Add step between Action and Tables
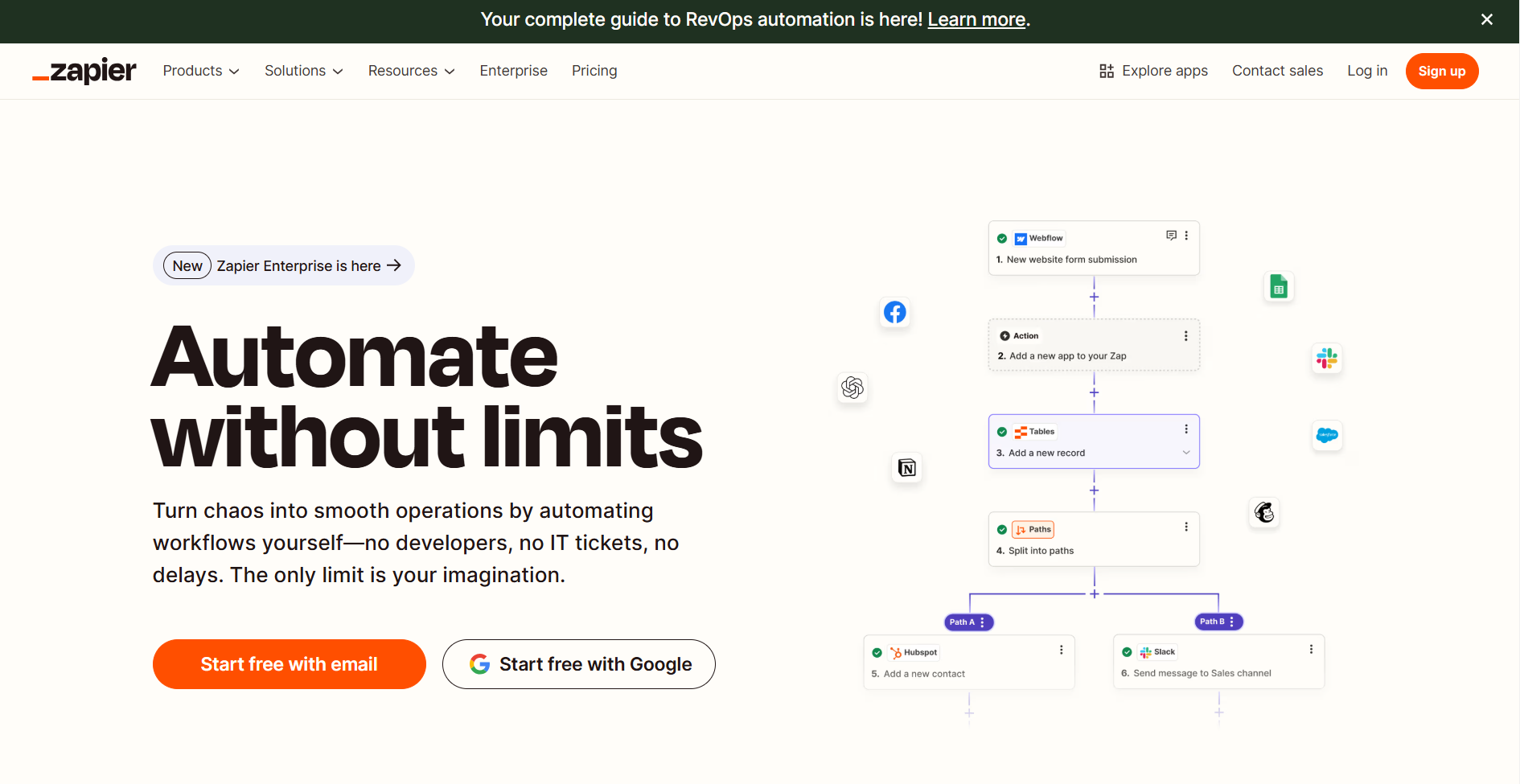Screen dimensions: 1520x784 pos(1094,392)
